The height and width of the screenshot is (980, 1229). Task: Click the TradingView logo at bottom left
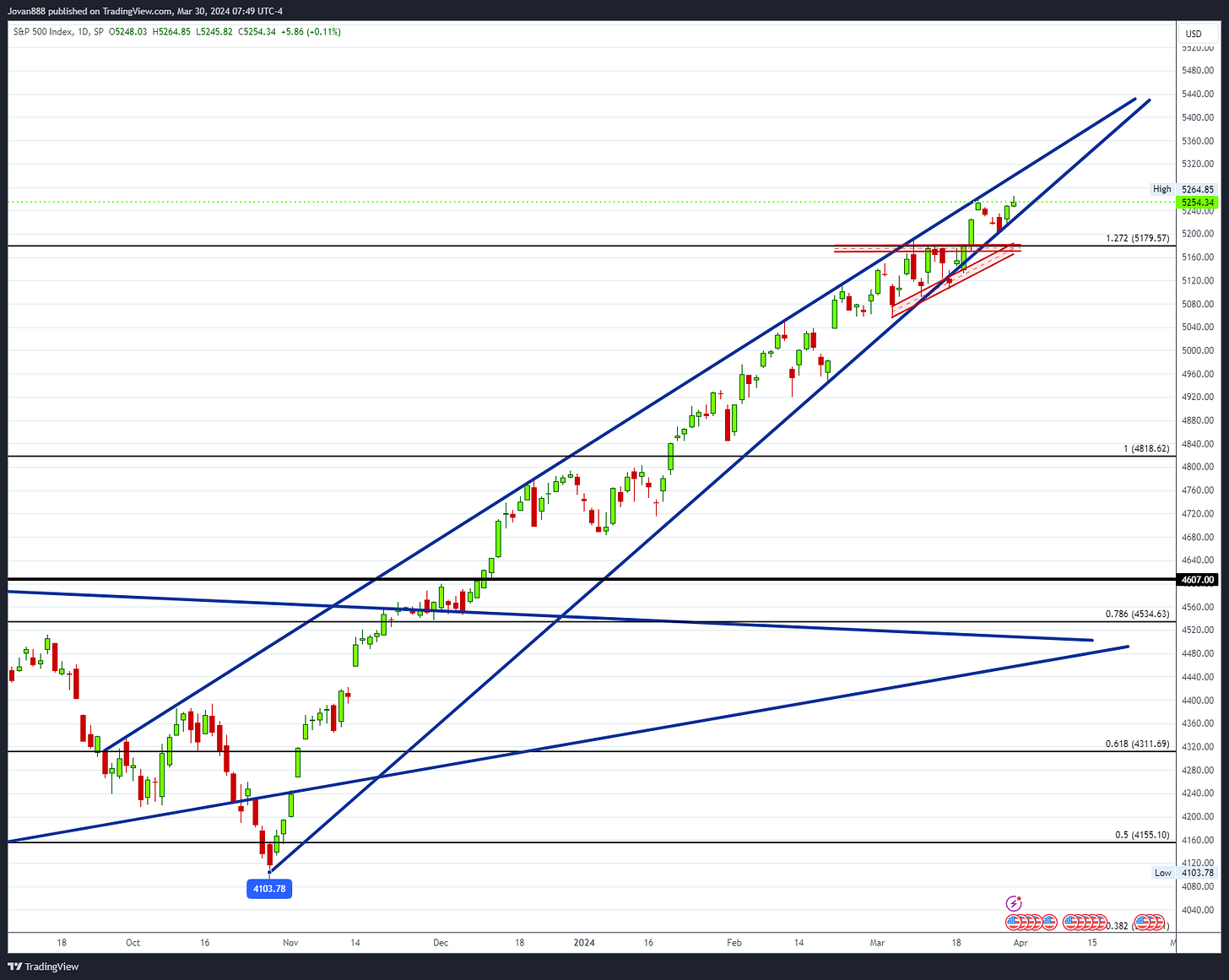pyautogui.click(x=43, y=966)
